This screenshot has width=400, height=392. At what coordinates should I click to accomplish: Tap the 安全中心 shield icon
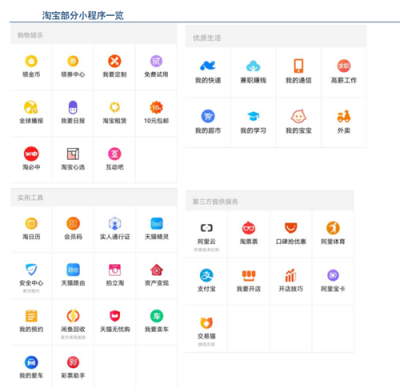[31, 270]
